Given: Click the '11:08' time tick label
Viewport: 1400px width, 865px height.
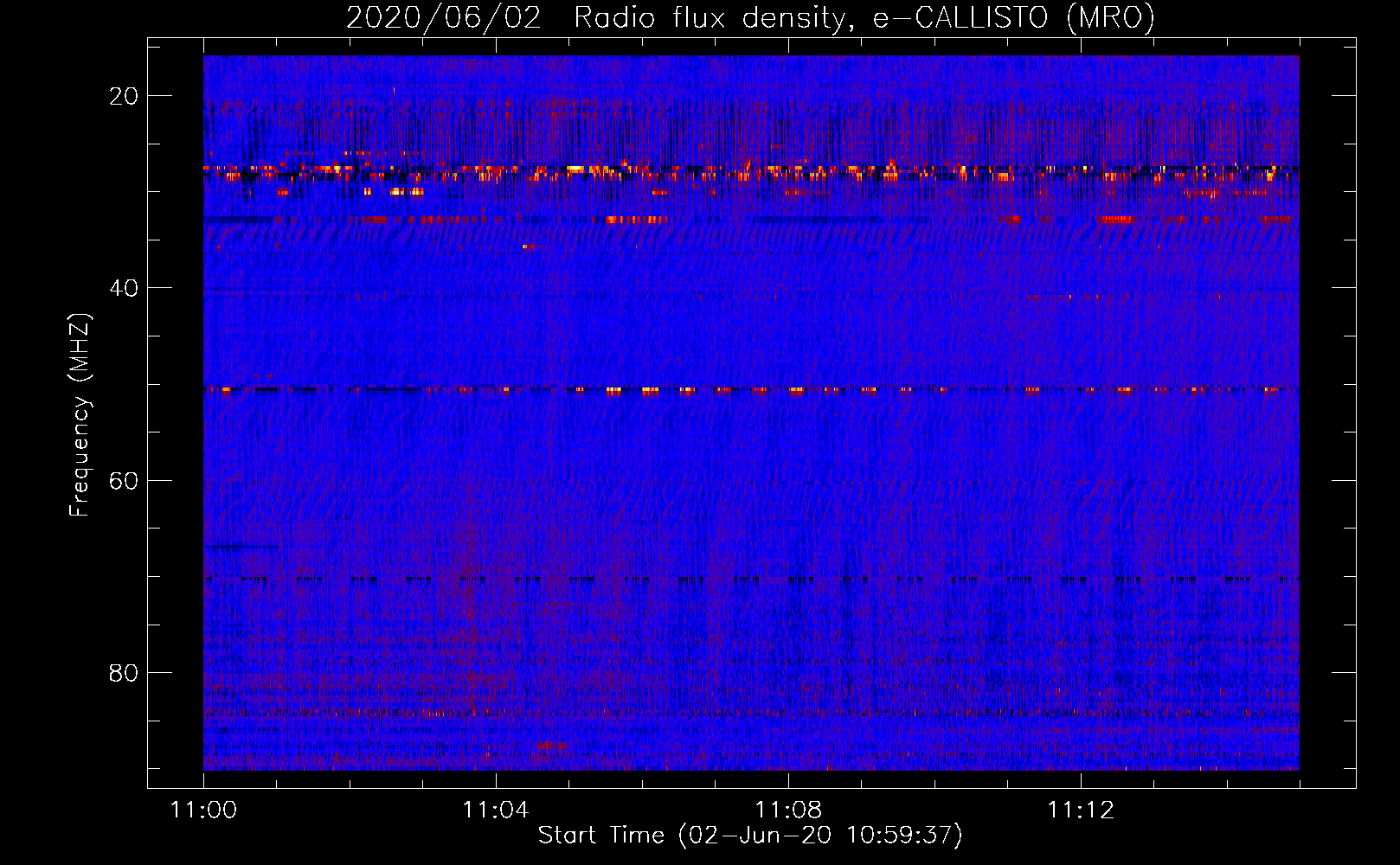Looking at the screenshot, I should coord(788,810).
